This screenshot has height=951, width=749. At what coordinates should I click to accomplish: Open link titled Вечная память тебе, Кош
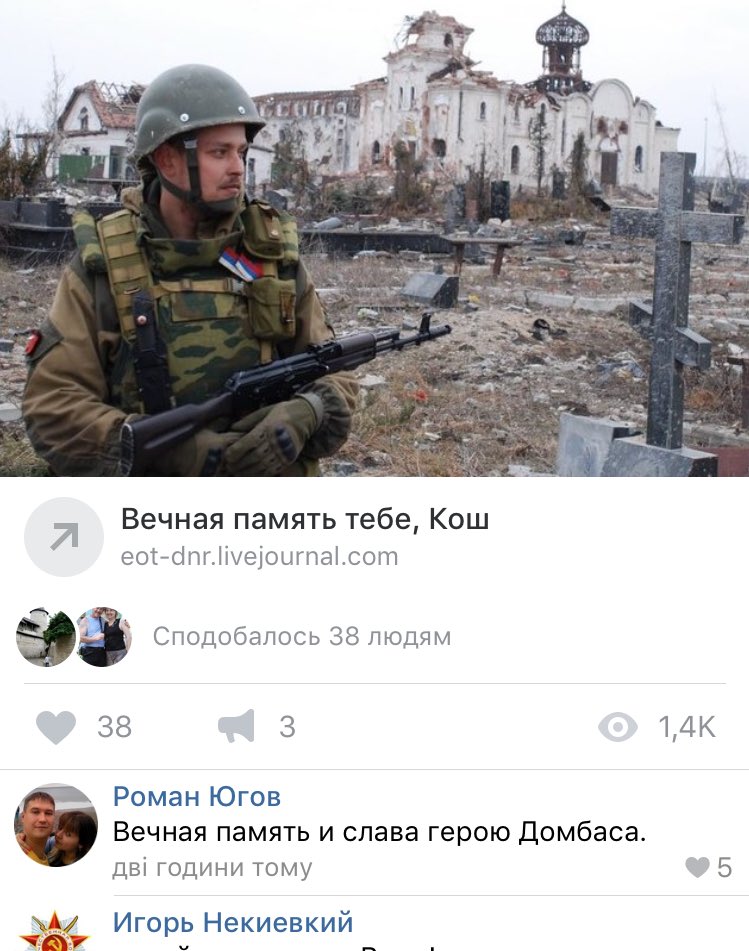305,519
